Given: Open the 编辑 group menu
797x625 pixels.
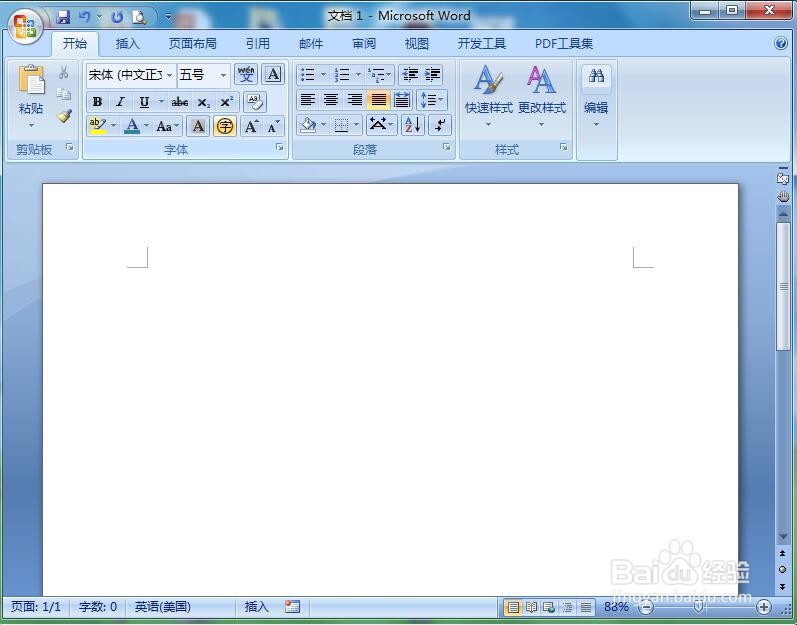Looking at the screenshot, I should (596, 97).
